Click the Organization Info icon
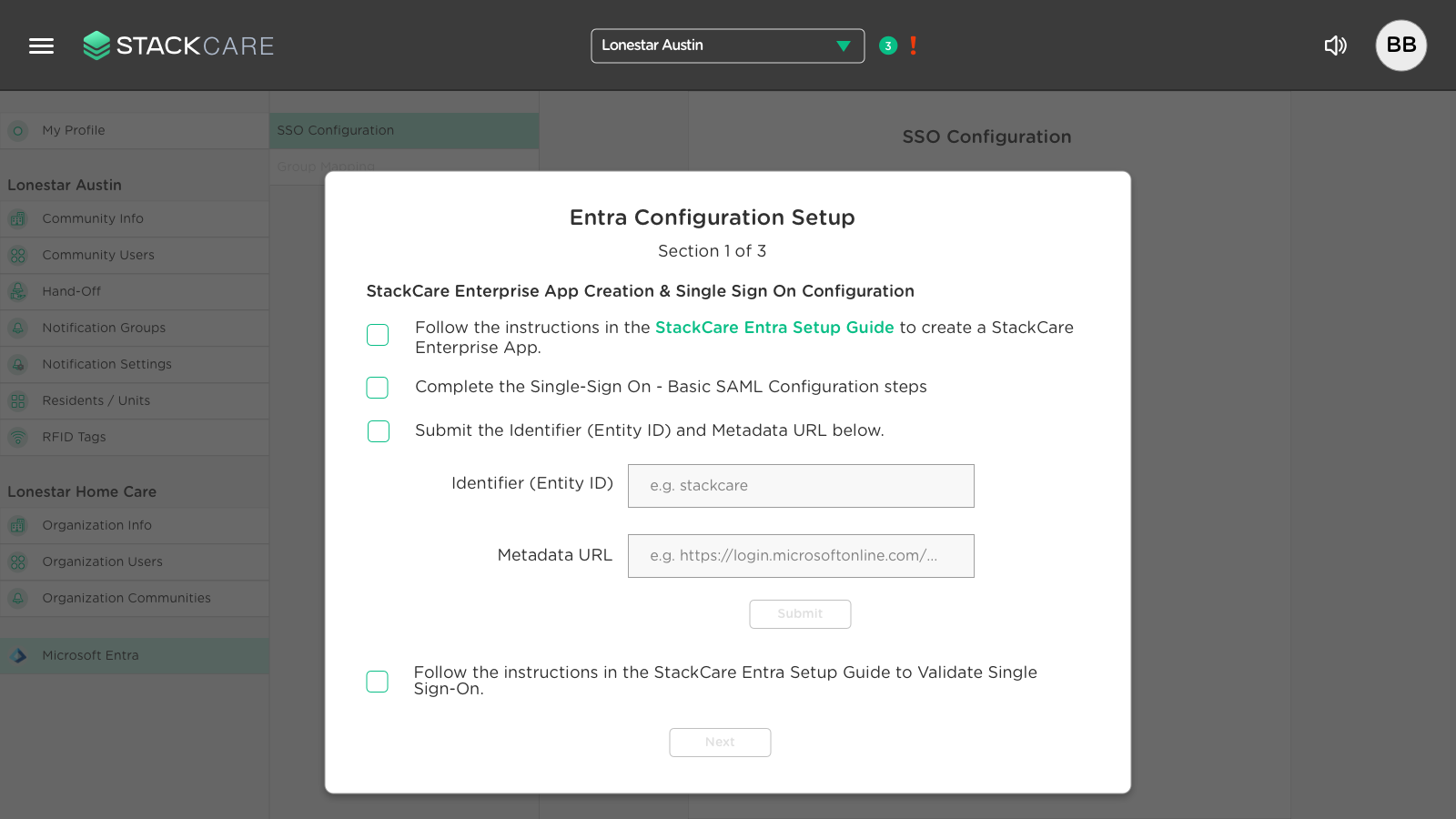The width and height of the screenshot is (1456, 819). click(x=18, y=526)
